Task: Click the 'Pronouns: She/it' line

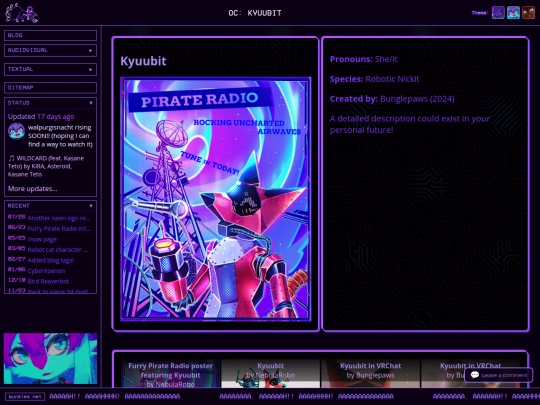Action: tap(364, 59)
